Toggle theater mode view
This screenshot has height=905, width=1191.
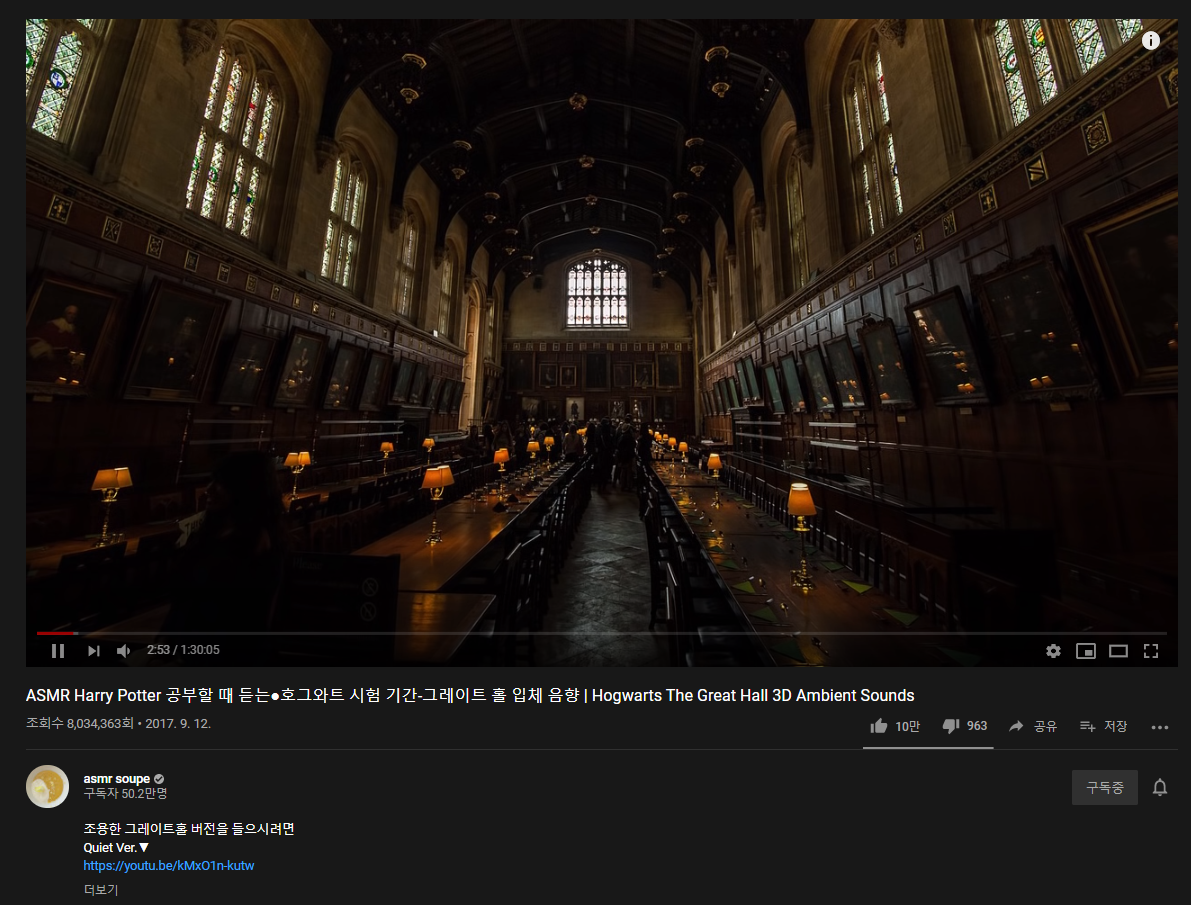(1118, 650)
